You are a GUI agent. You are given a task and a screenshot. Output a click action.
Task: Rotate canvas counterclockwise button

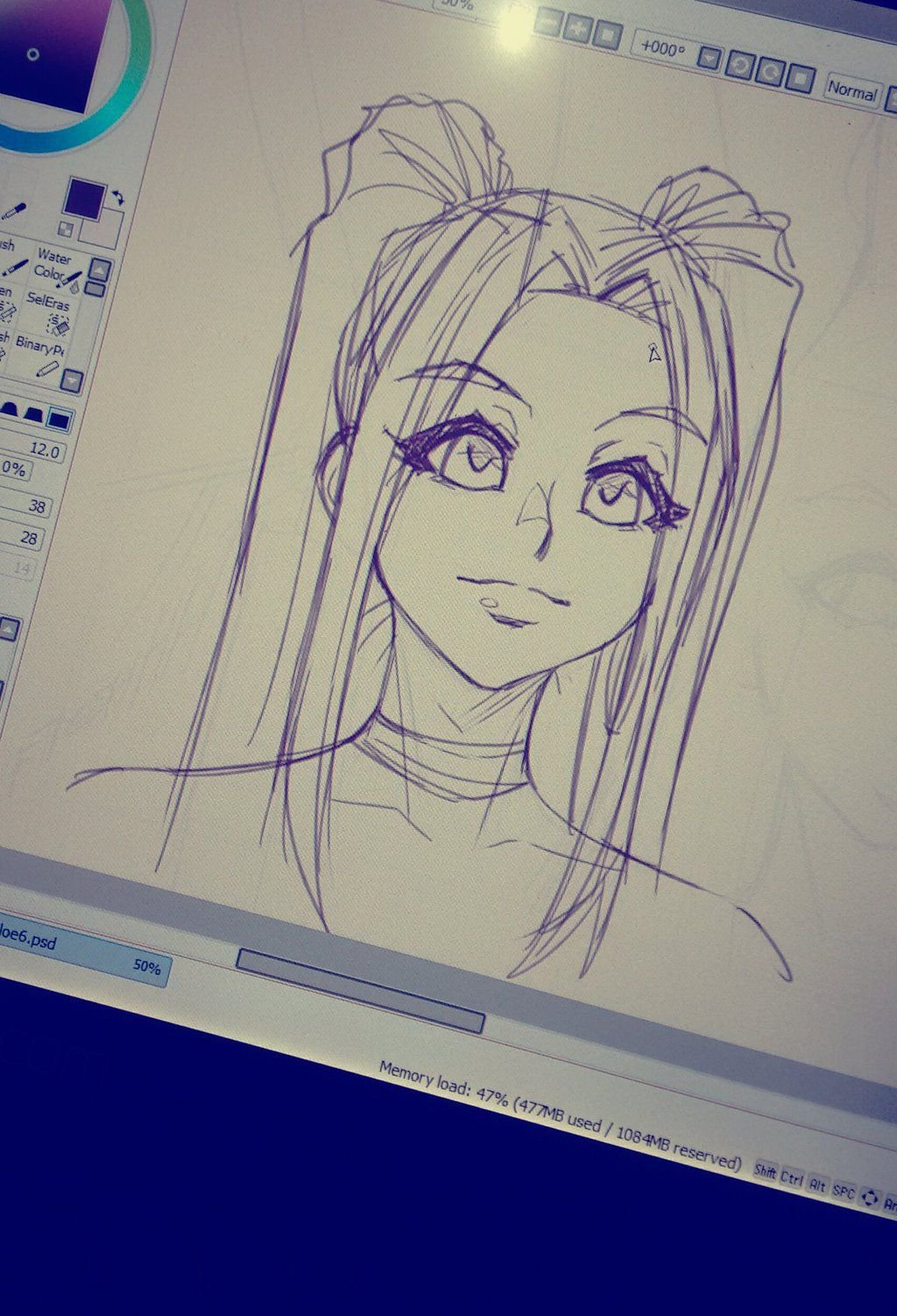[738, 65]
